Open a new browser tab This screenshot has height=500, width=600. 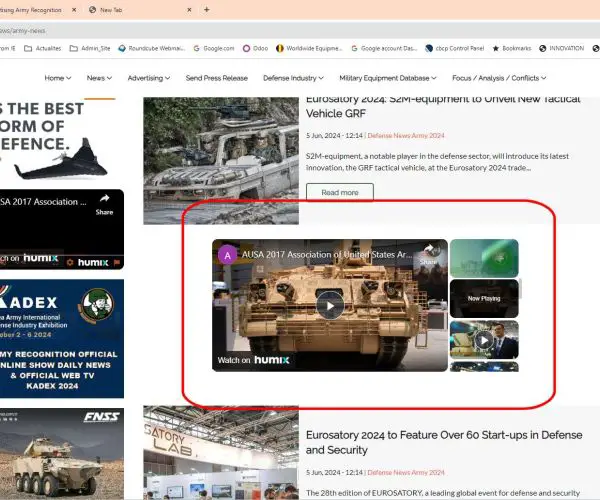[x=207, y=9]
